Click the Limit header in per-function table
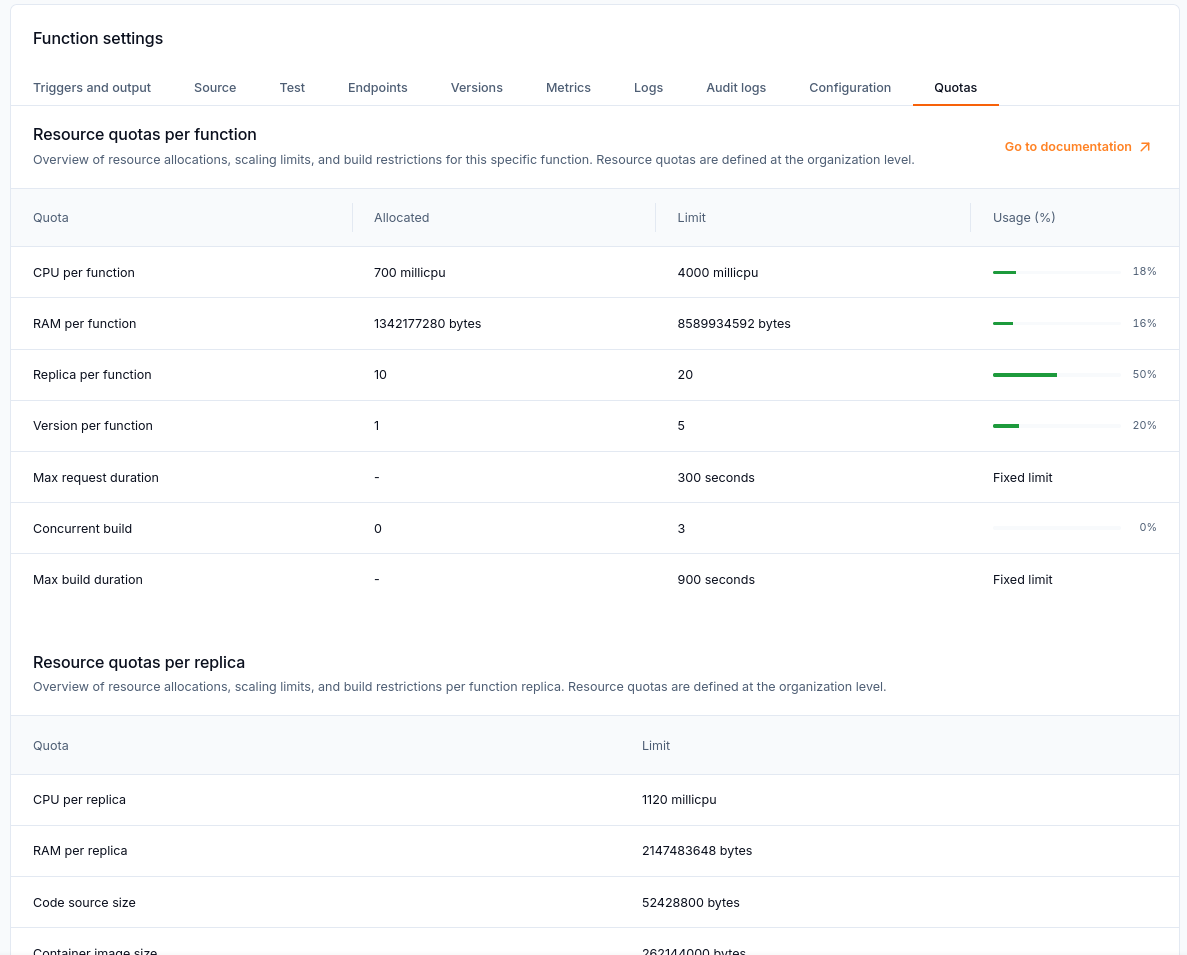The height and width of the screenshot is (955, 1187). [691, 218]
